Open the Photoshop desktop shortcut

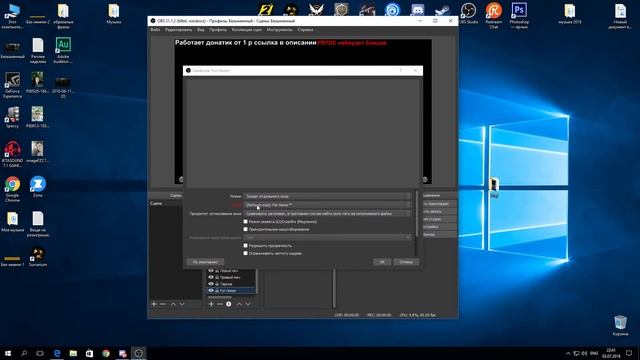click(x=519, y=16)
